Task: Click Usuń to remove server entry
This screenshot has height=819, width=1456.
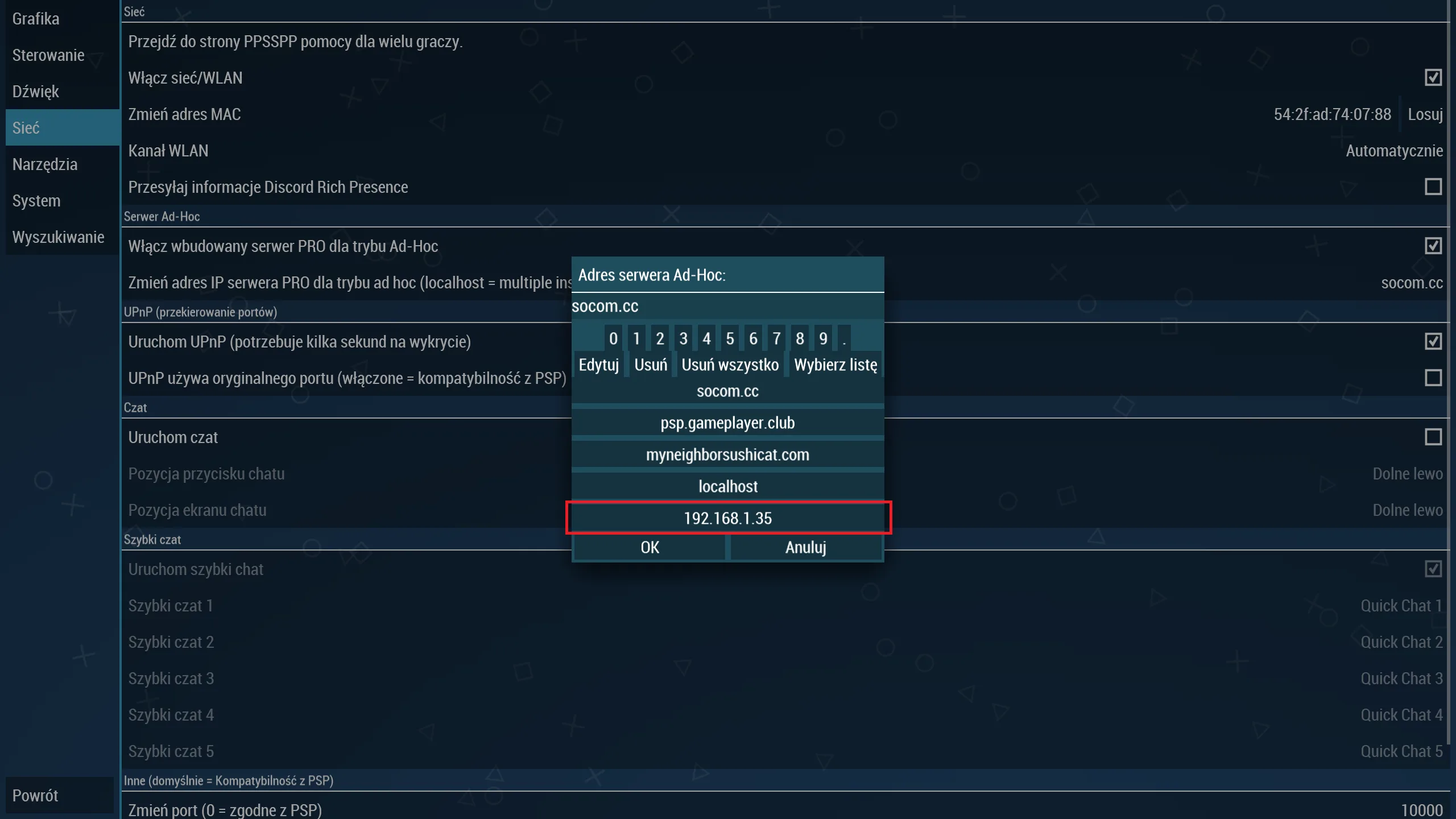Action: click(x=651, y=364)
